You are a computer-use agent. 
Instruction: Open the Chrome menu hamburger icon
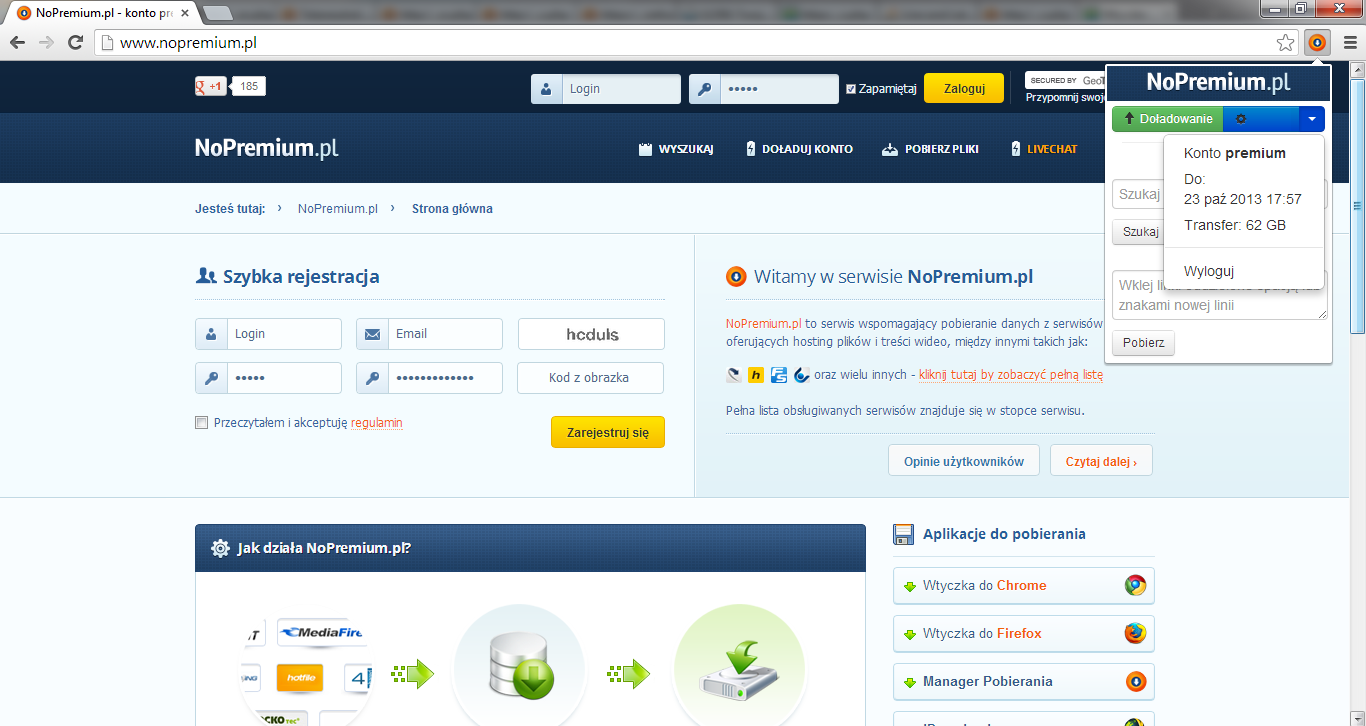1350,42
